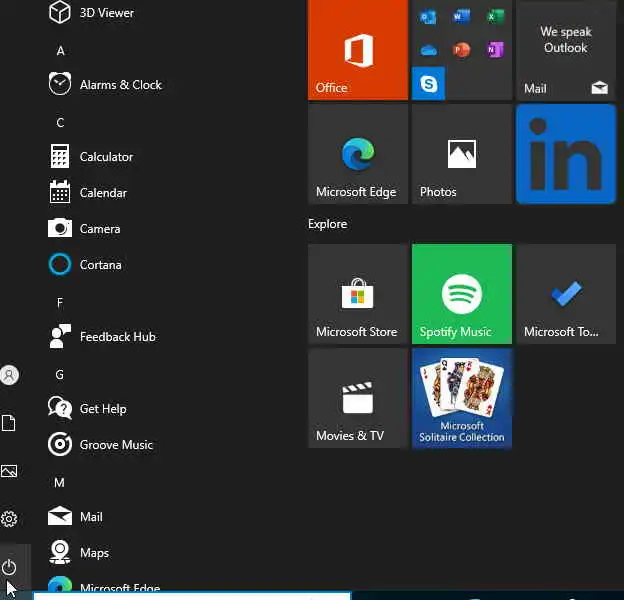The height and width of the screenshot is (600, 624).
Task: Click the letter F group header
Action: (60, 303)
